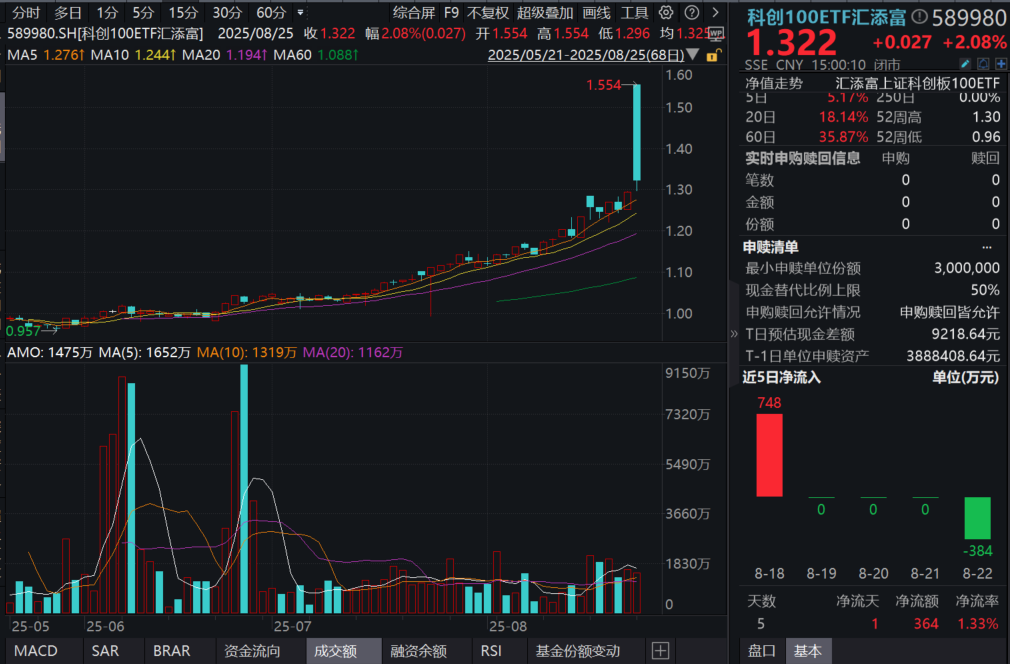Add 科创100ETF汇添富 with the plus icon
Image resolution: width=1010 pixels, height=664 pixels.
(1002, 63)
